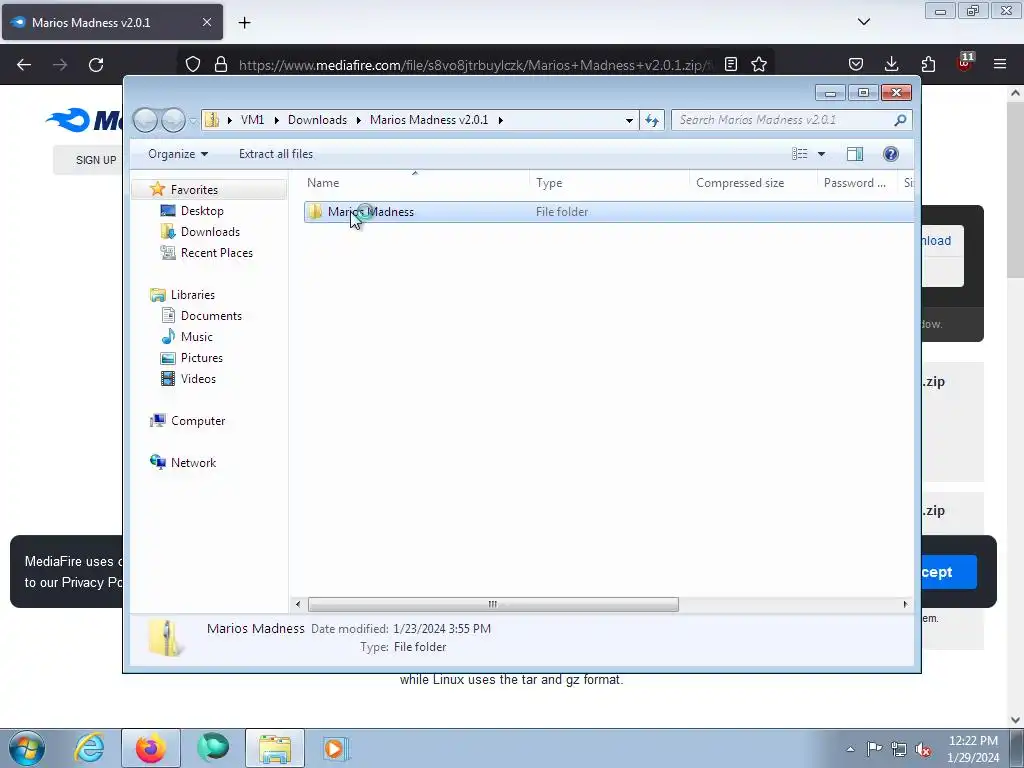Open Recent Places in the sidebar

[216, 253]
